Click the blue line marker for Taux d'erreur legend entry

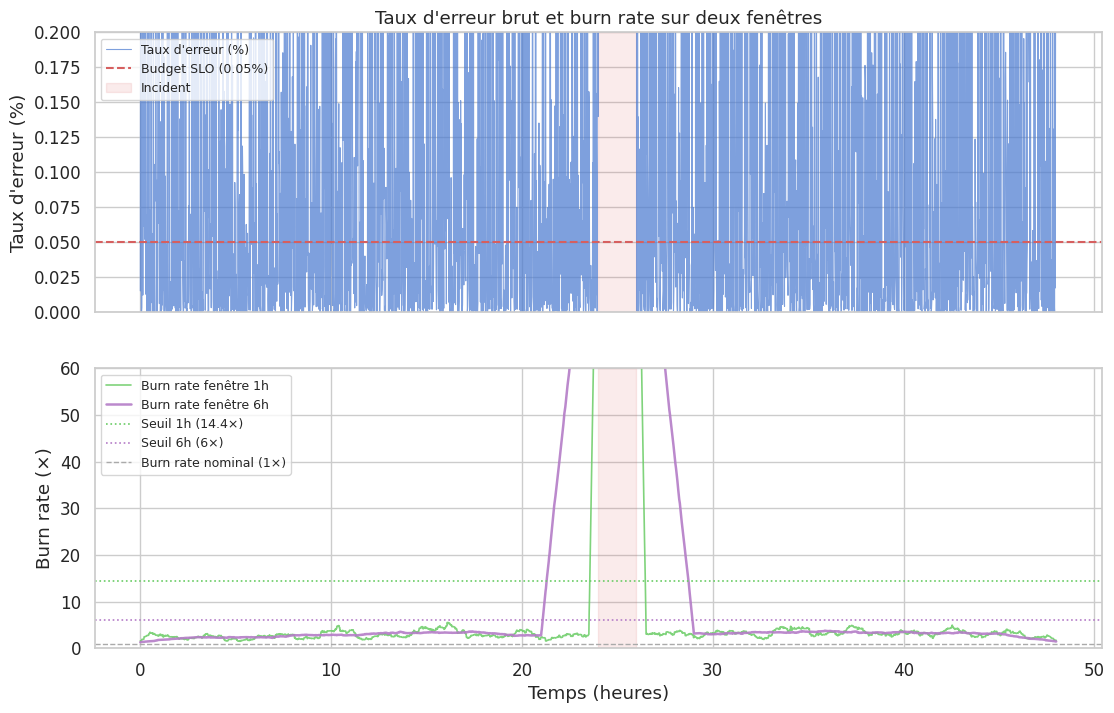119,50
